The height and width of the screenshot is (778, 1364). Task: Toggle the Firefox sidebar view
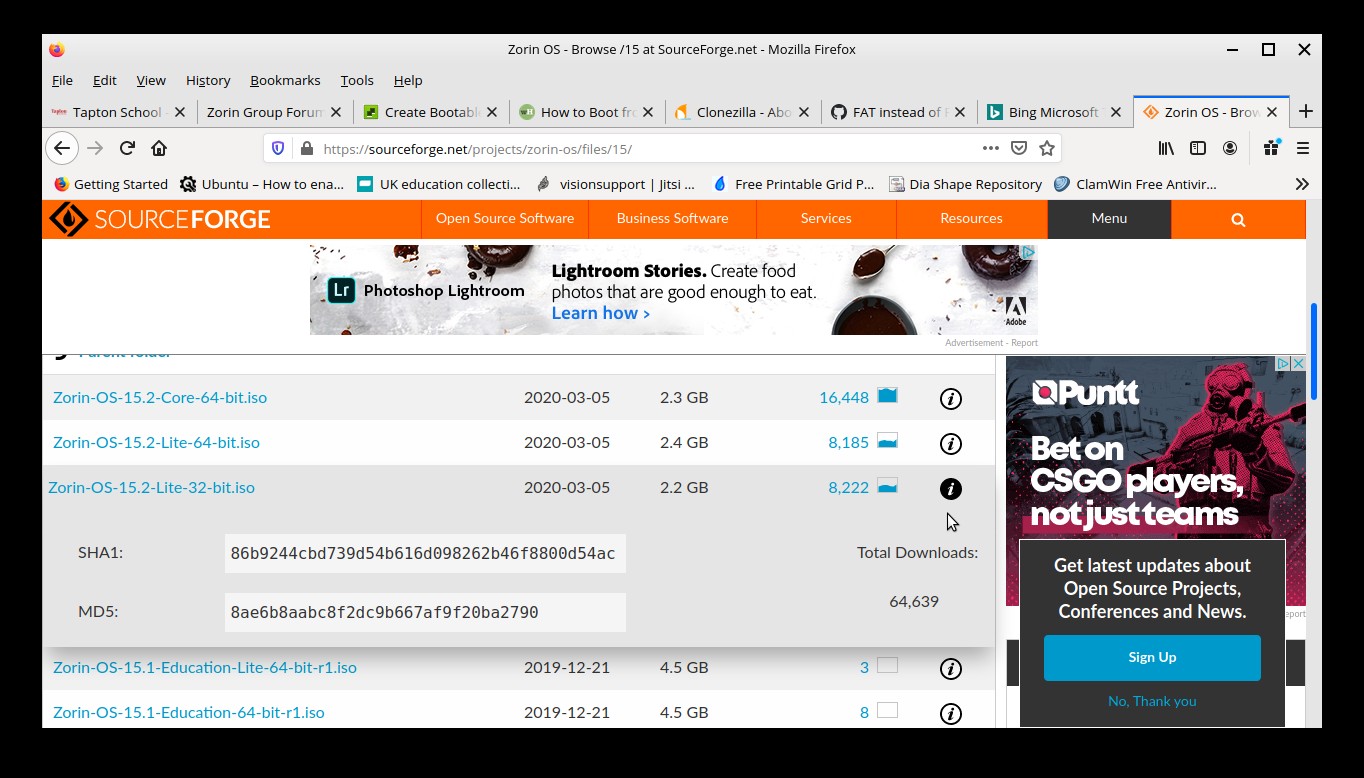(x=1198, y=148)
